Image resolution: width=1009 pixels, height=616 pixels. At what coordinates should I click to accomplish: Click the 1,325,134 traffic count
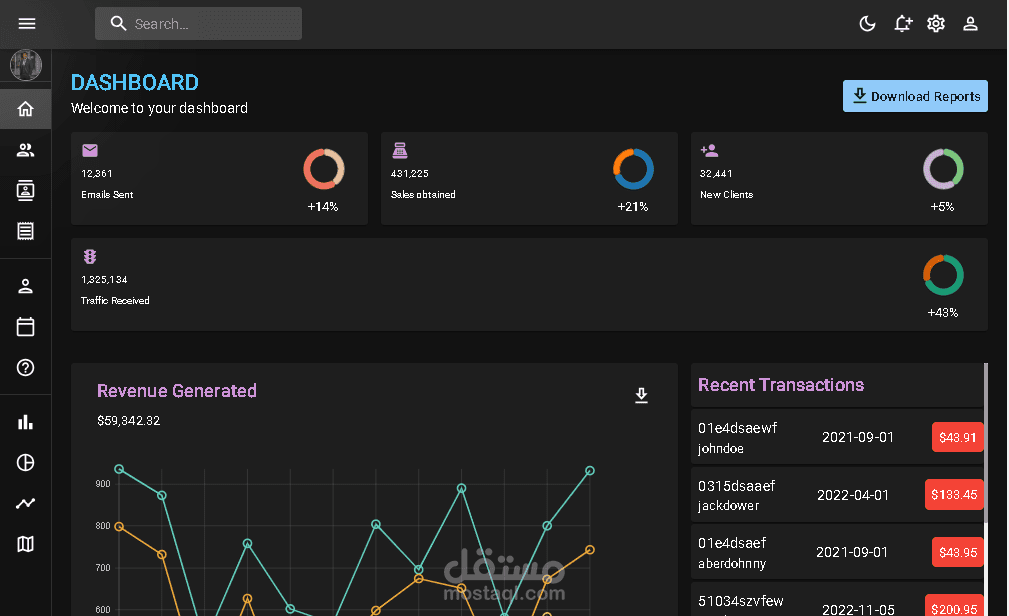point(104,280)
